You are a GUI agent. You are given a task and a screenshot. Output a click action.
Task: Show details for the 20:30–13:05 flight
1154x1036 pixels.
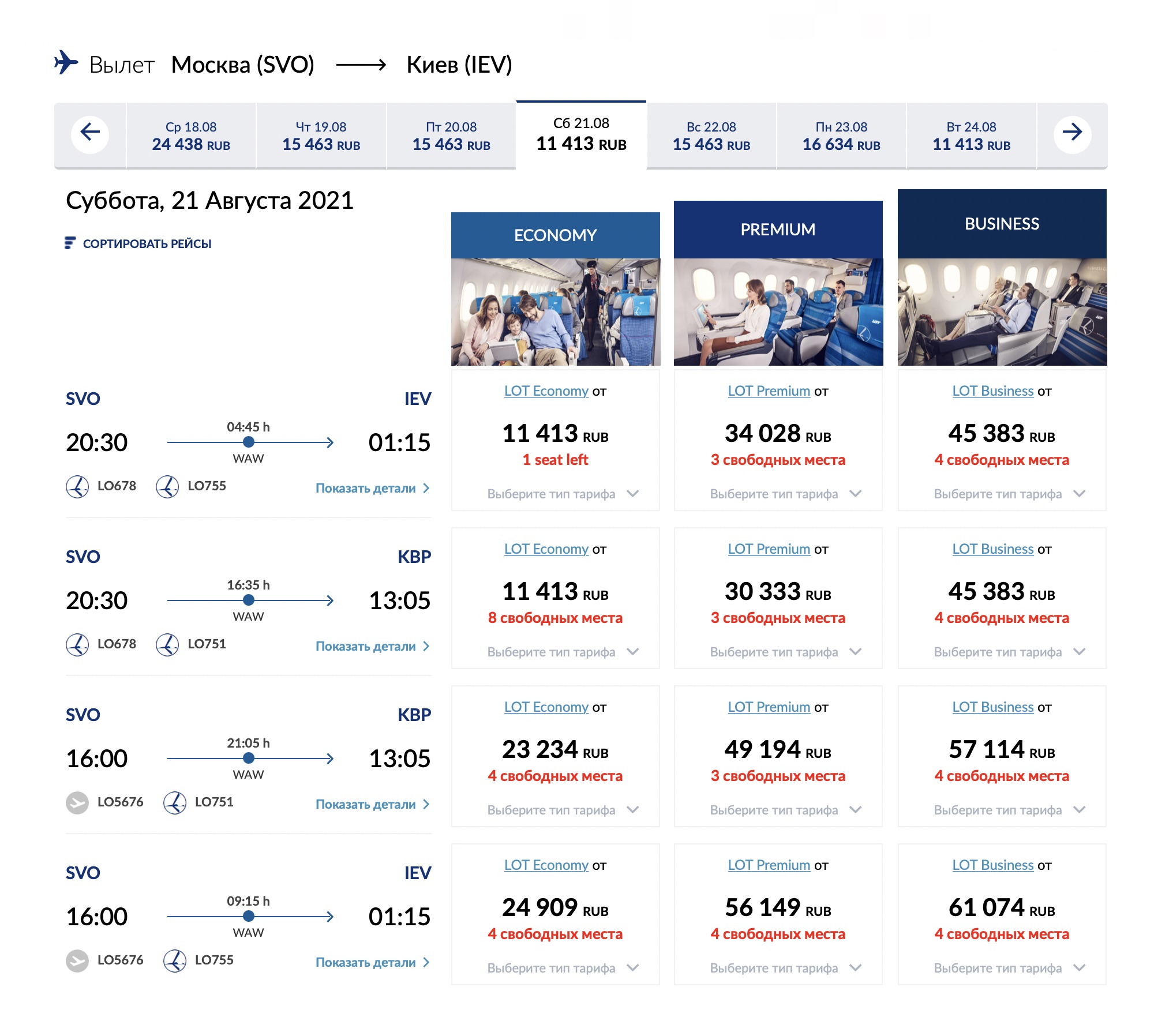pos(373,646)
